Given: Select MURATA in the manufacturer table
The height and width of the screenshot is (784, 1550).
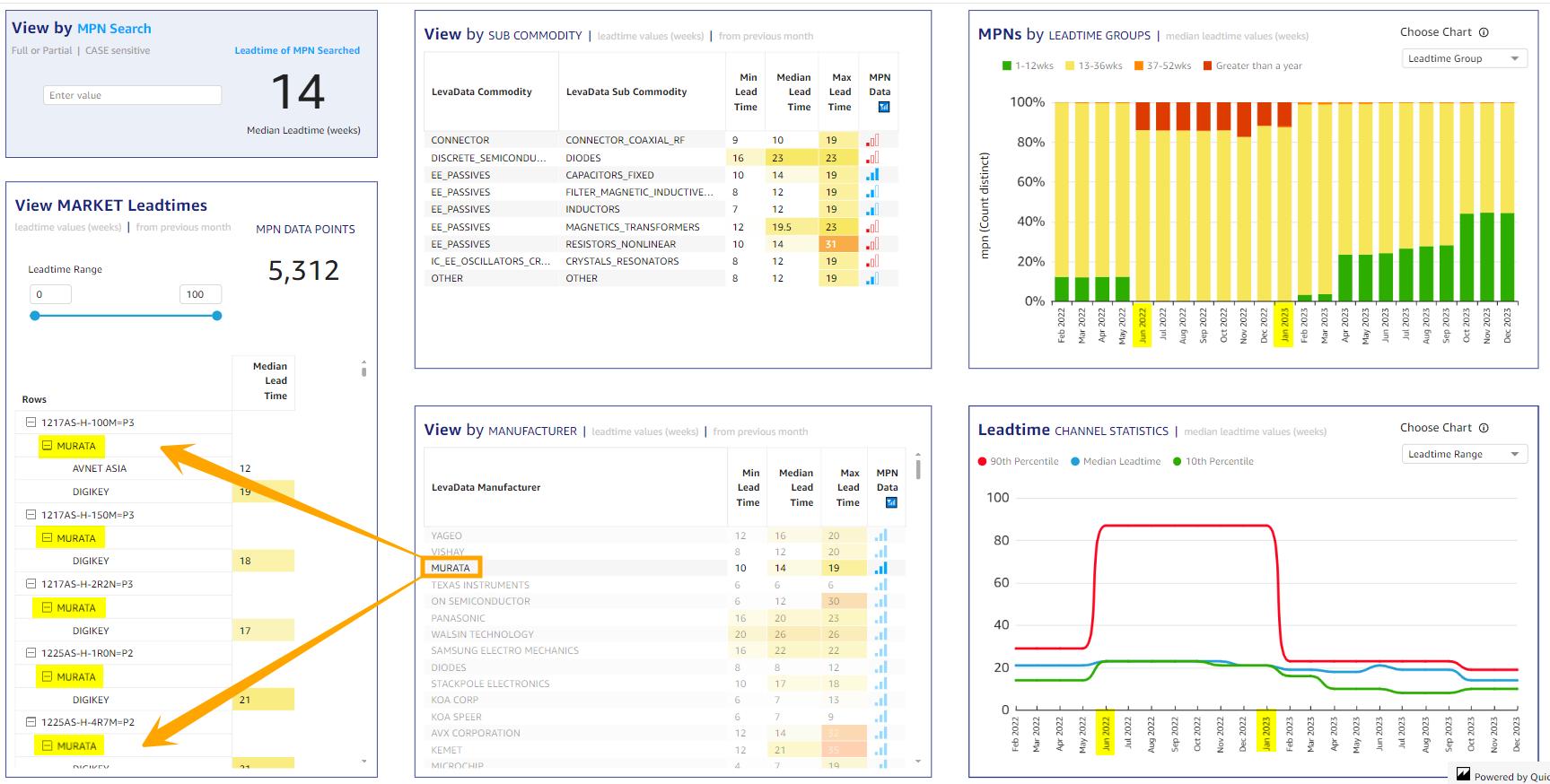Looking at the screenshot, I should [451, 568].
